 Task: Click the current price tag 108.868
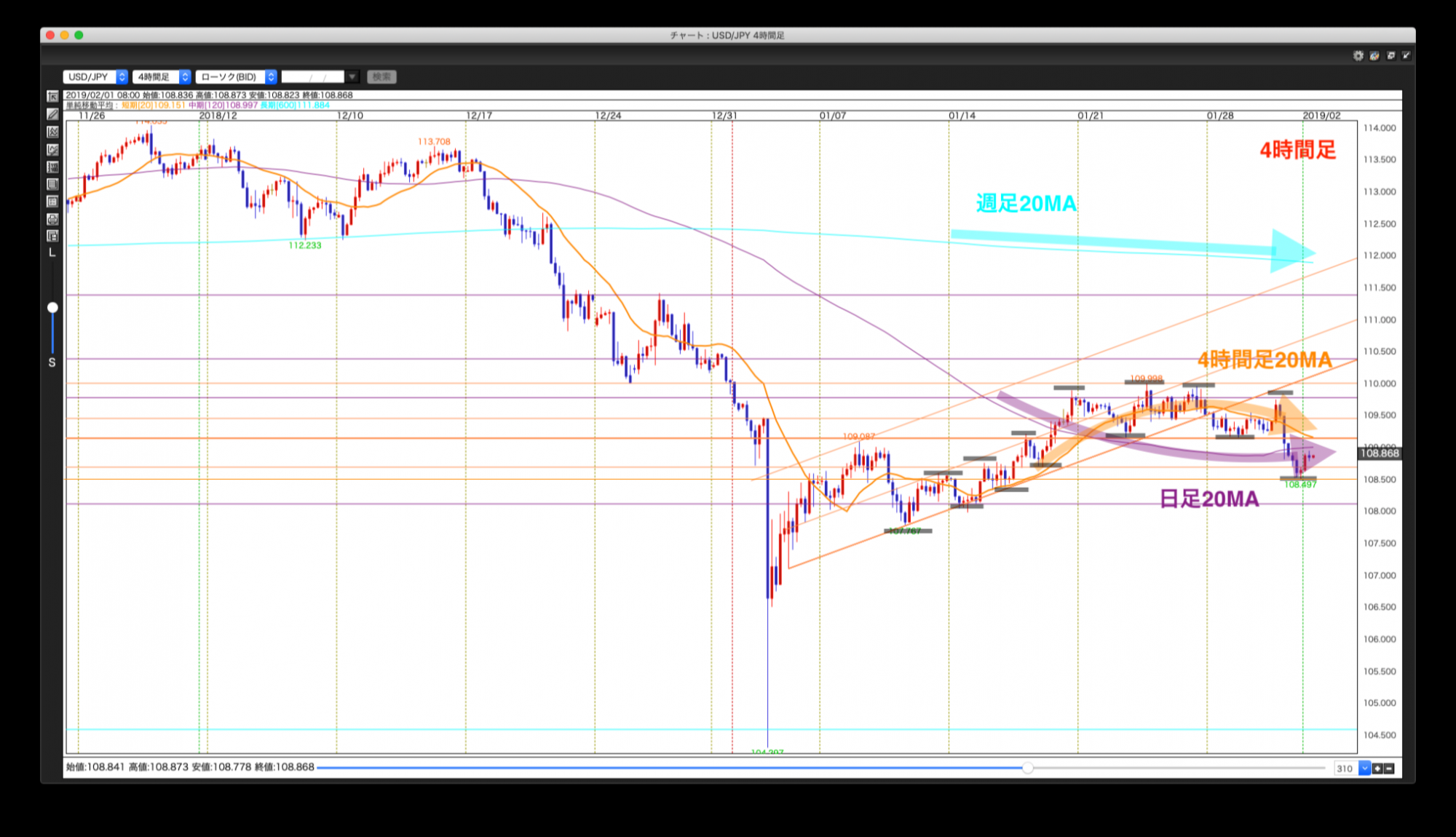tap(1380, 453)
